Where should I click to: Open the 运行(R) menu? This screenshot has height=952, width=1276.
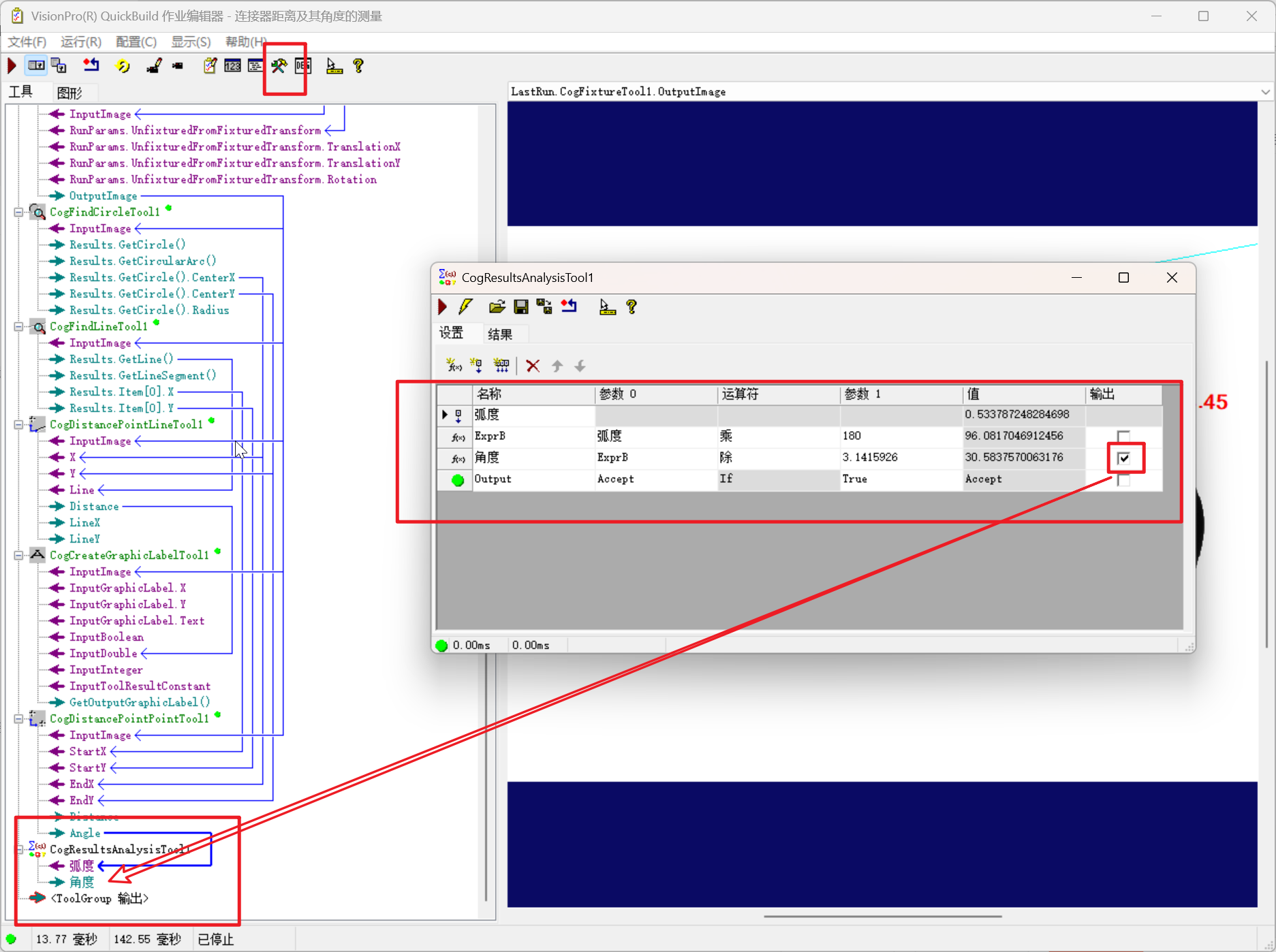coord(81,42)
